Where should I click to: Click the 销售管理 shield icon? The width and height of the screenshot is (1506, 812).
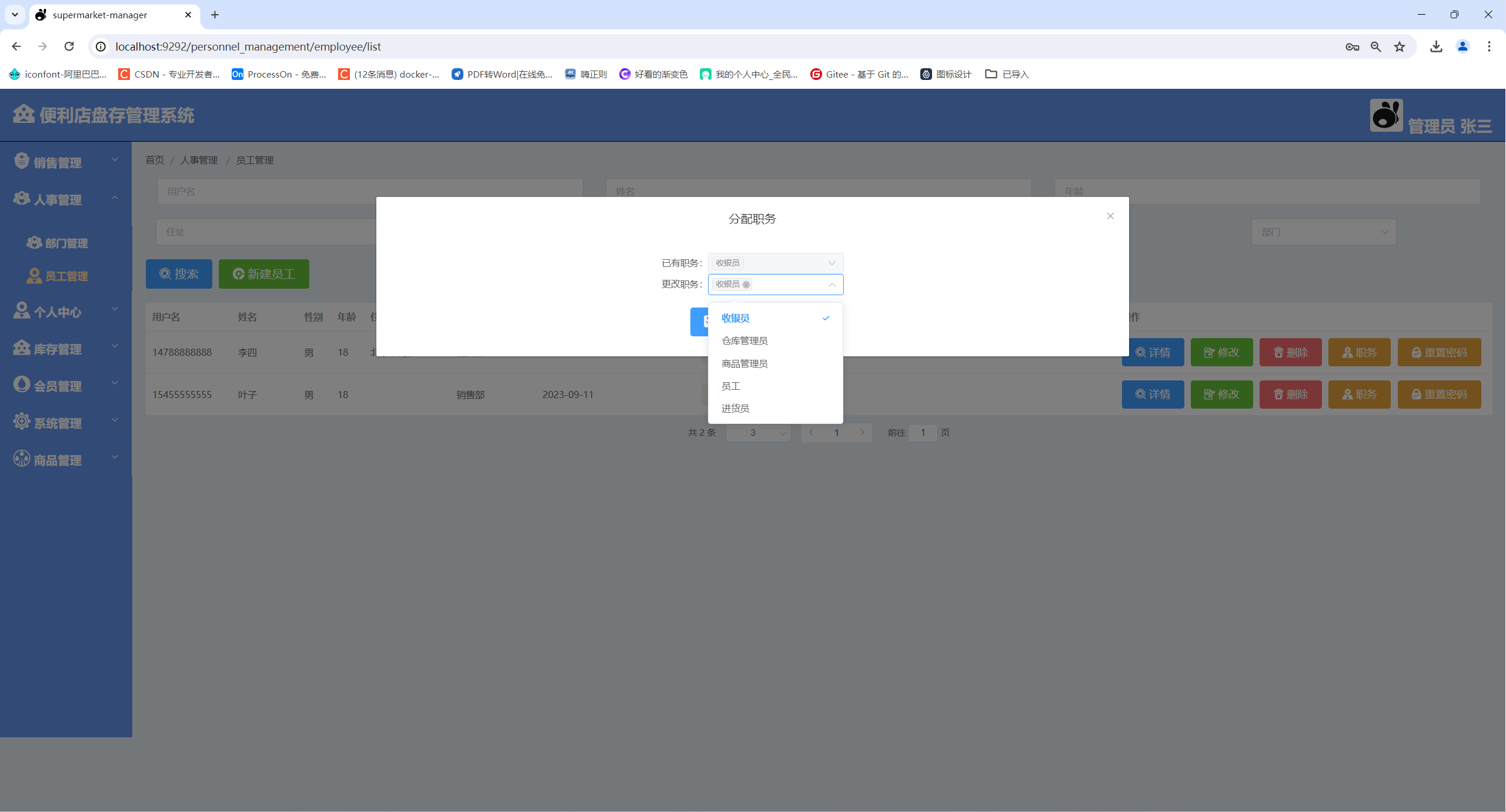(x=22, y=161)
